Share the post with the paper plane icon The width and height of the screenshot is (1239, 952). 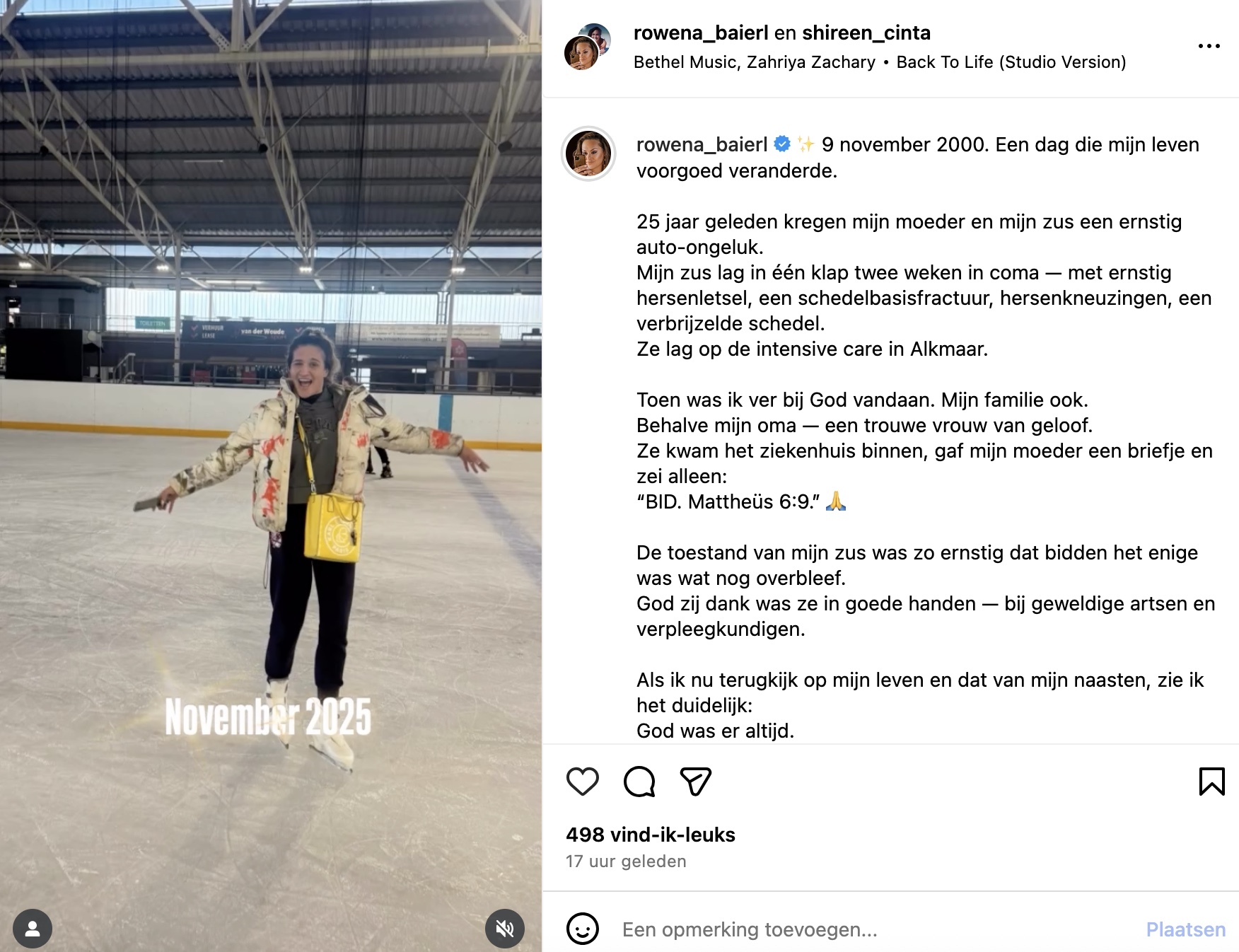click(x=695, y=782)
